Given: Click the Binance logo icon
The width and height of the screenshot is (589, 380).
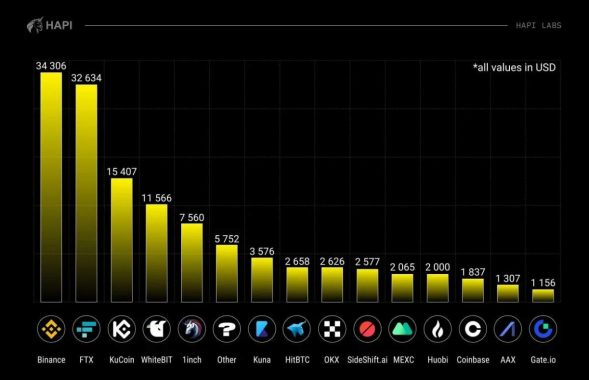Looking at the screenshot, I should (x=51, y=329).
